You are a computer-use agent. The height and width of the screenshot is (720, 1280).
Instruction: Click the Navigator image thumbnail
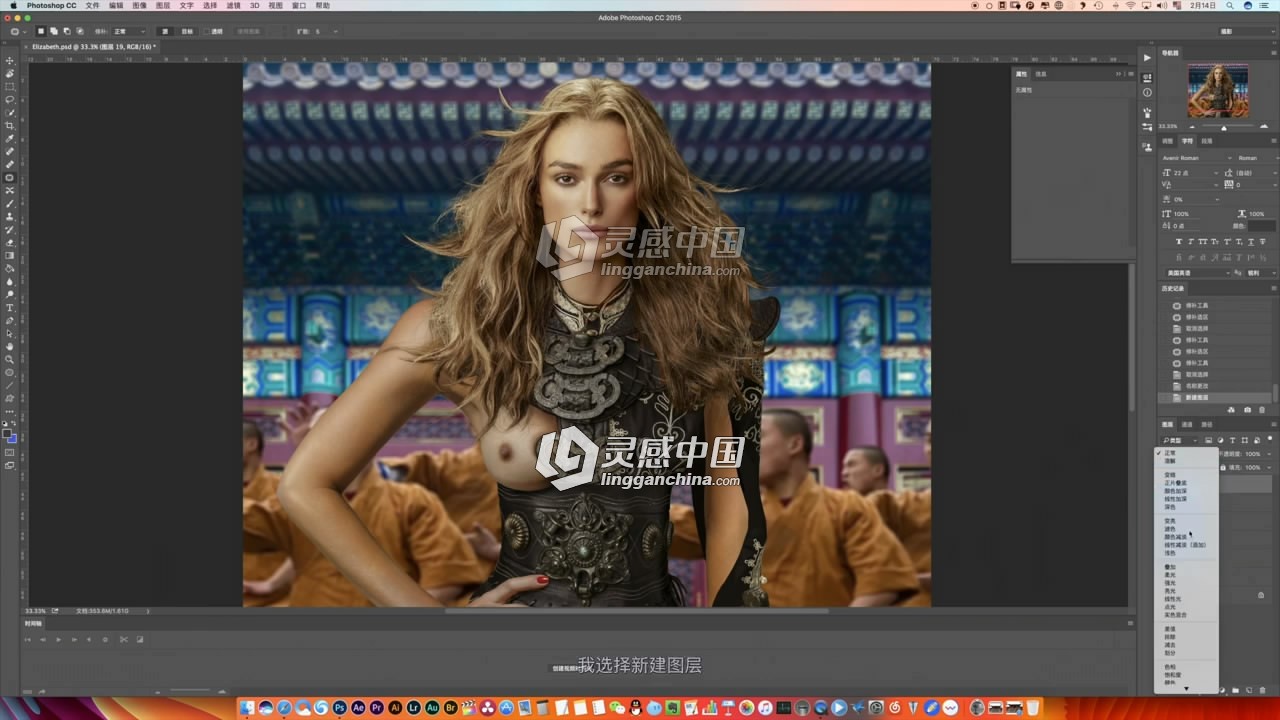coord(1217,91)
